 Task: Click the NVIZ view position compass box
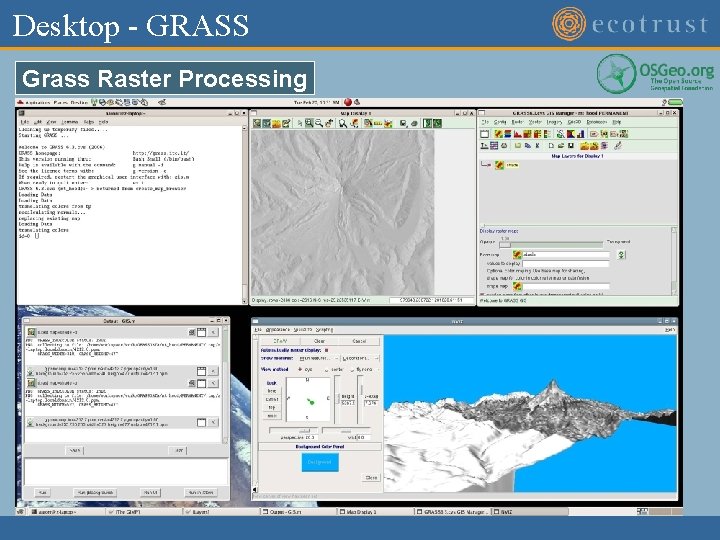point(308,399)
